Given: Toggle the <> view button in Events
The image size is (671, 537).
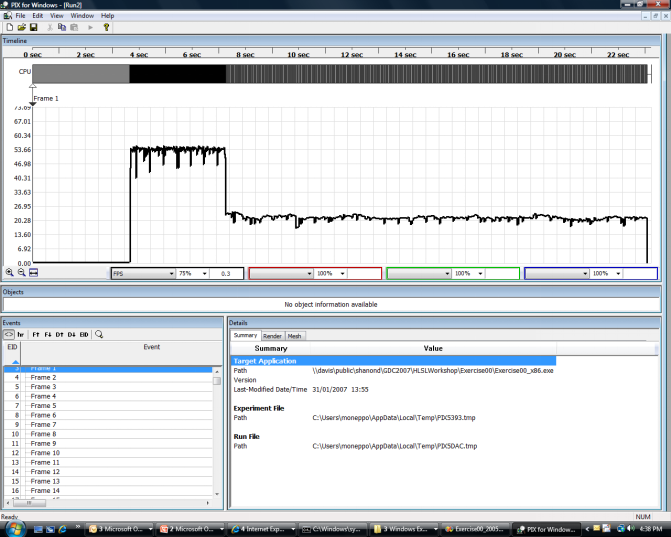Looking at the screenshot, I should [x=9, y=334].
